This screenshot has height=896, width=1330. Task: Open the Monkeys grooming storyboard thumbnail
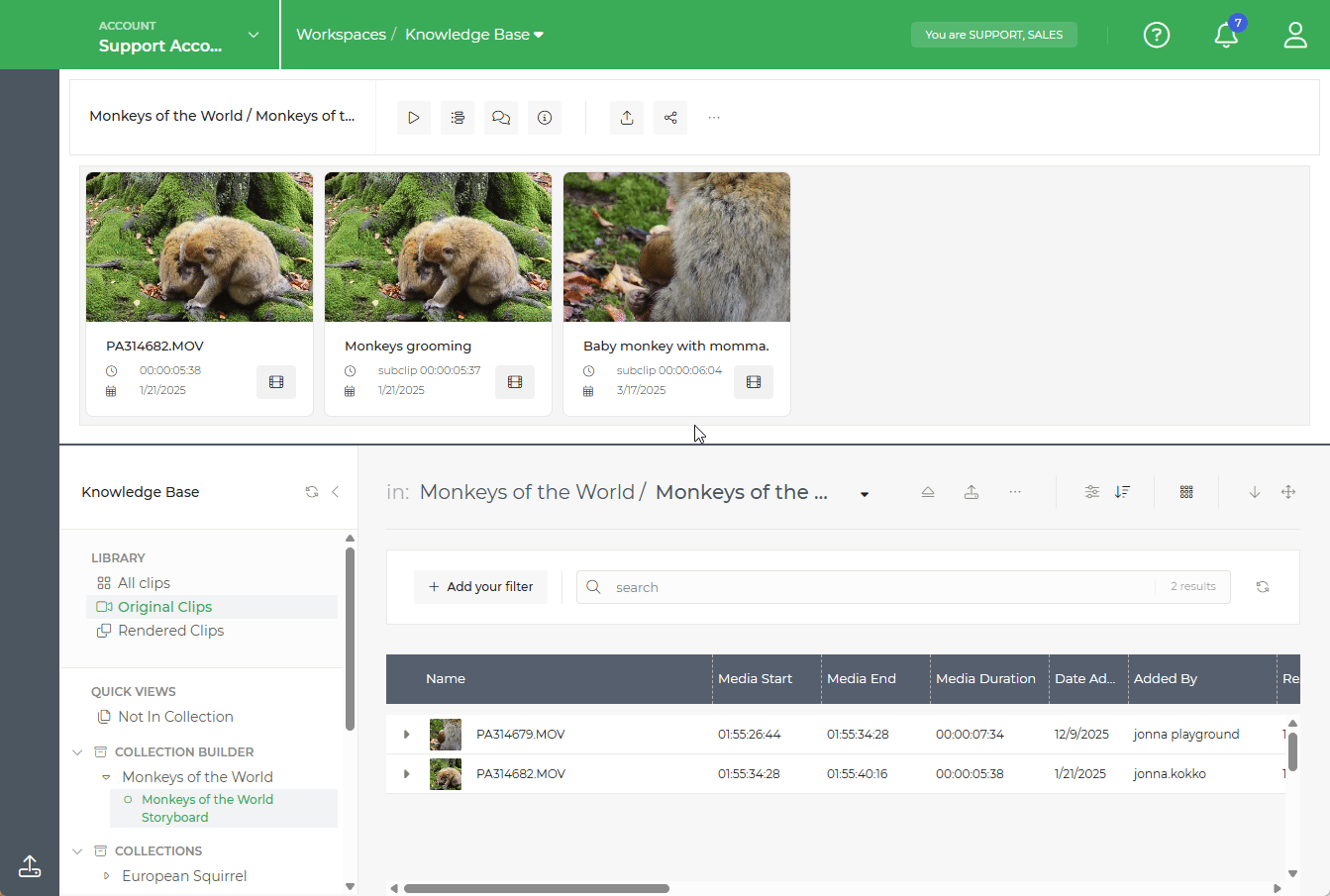pos(439,248)
